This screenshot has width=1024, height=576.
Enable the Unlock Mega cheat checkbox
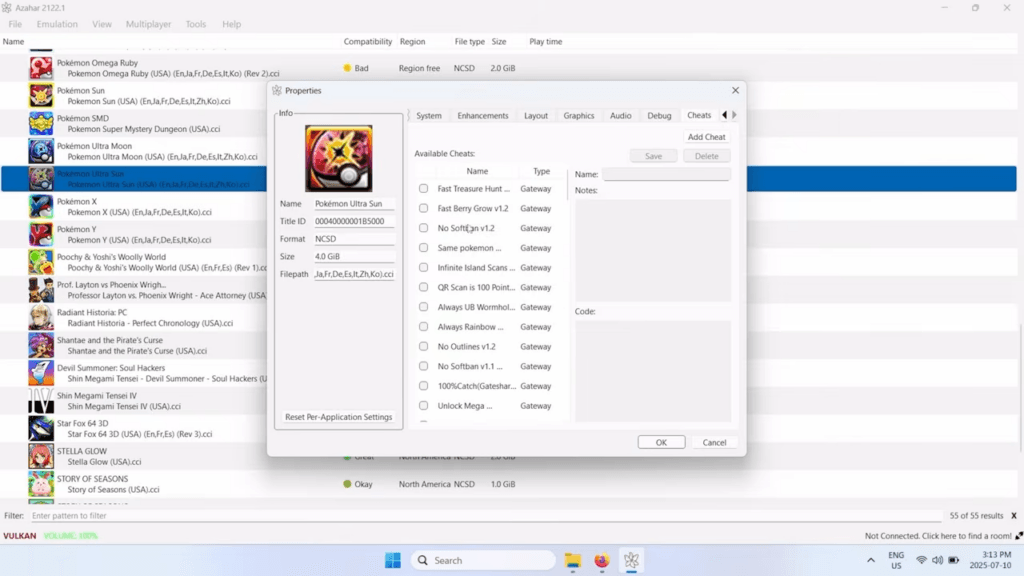click(x=423, y=406)
